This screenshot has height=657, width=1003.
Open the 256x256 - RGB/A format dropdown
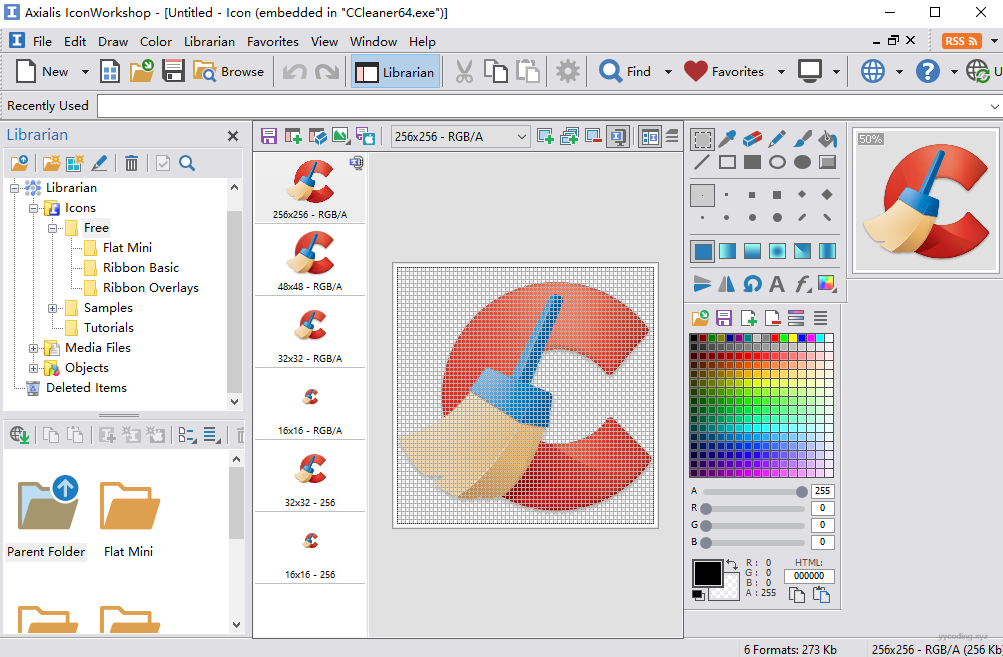click(x=521, y=136)
